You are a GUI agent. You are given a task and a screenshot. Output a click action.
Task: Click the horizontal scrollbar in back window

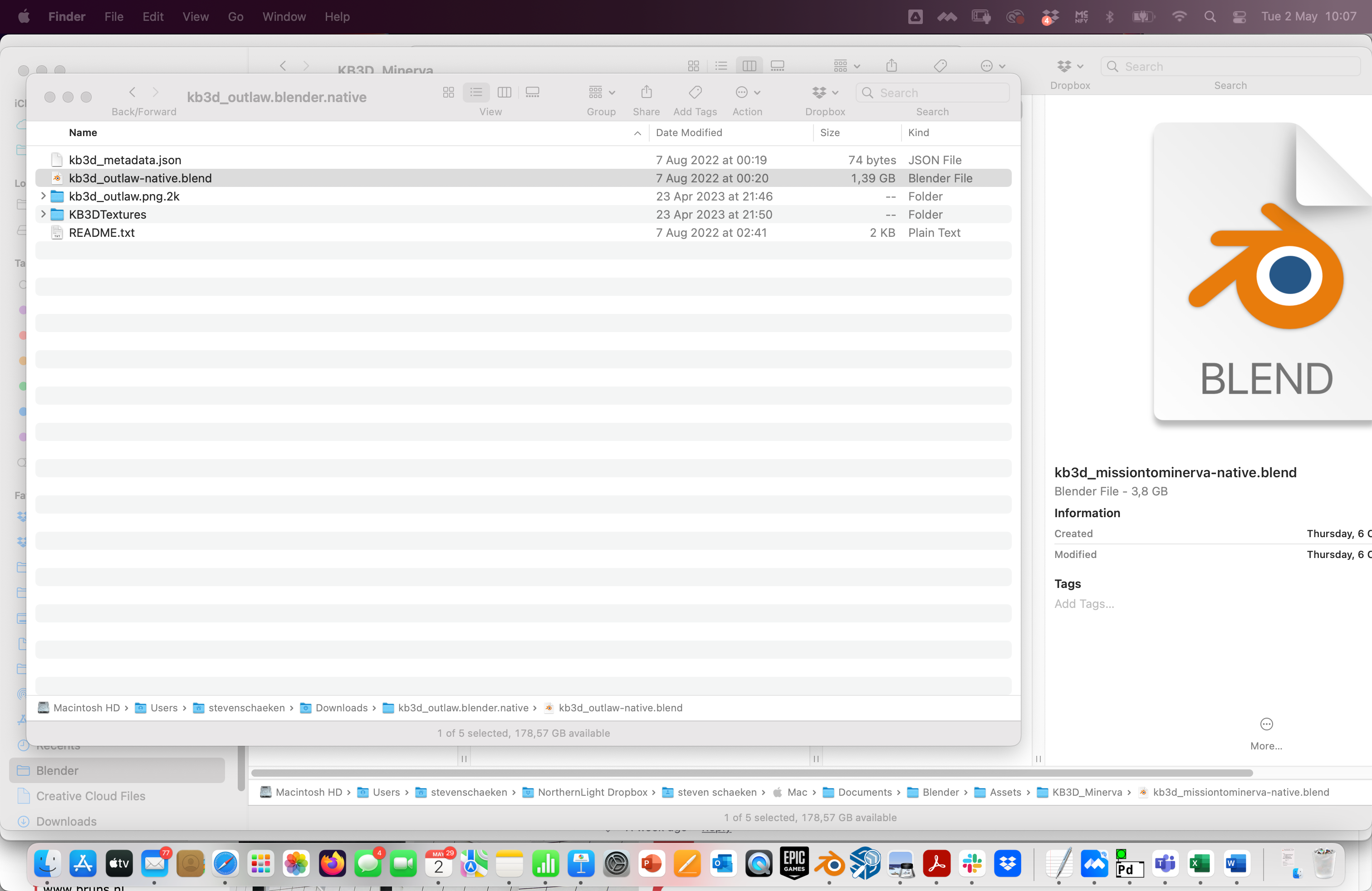pos(752,773)
